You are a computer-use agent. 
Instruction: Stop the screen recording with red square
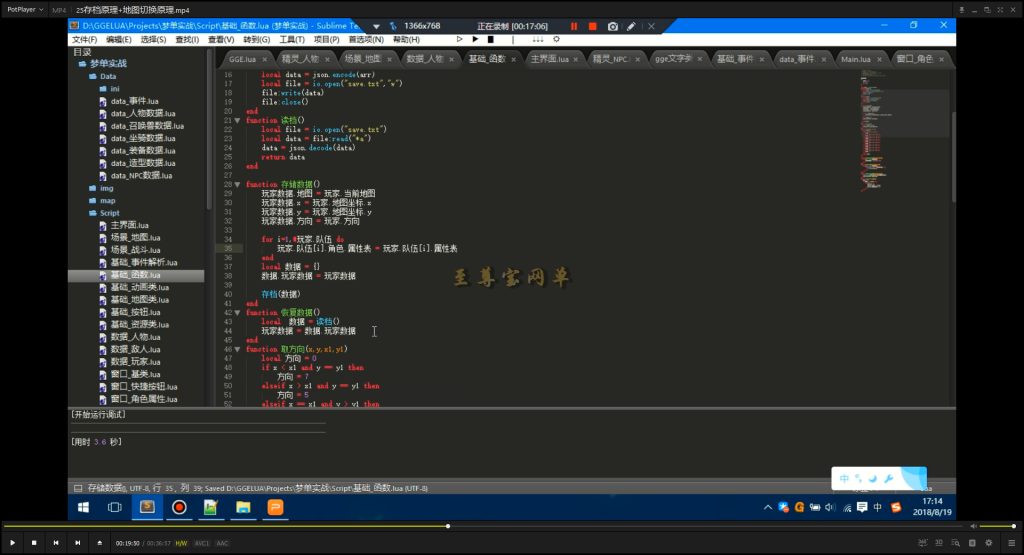pyautogui.click(x=592, y=26)
